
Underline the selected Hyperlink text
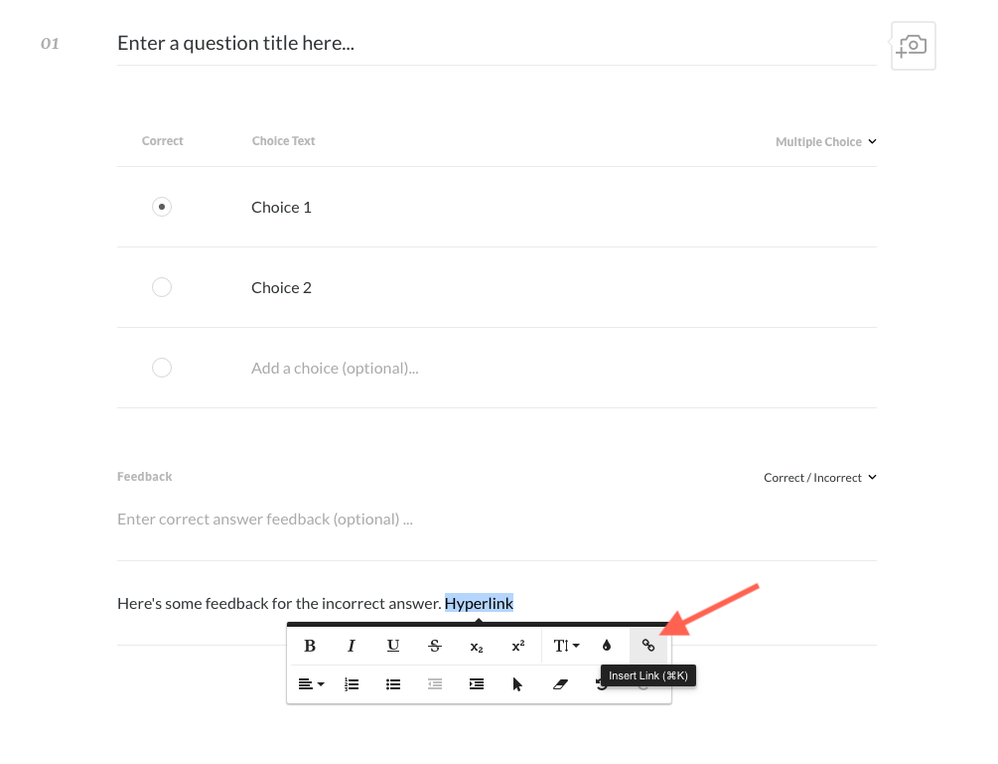click(x=393, y=646)
